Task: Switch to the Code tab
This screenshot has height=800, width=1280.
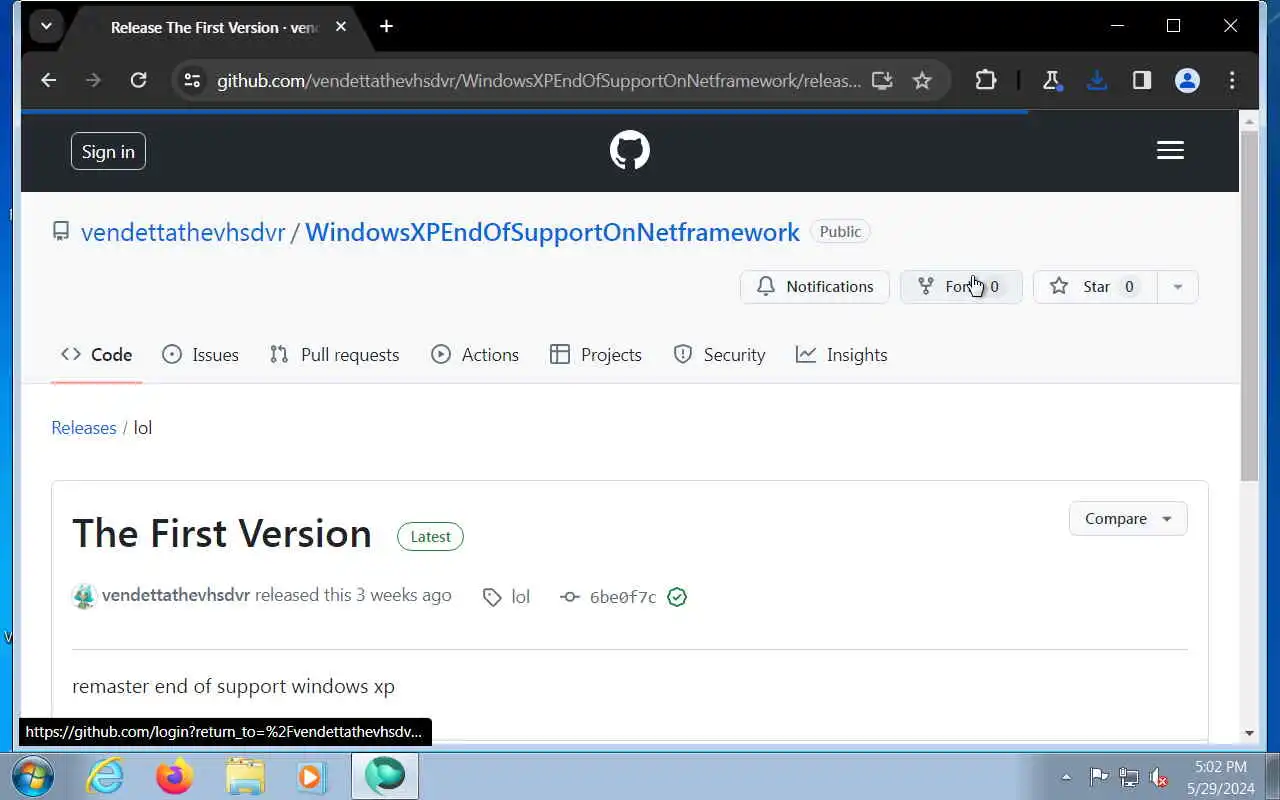Action: (97, 355)
